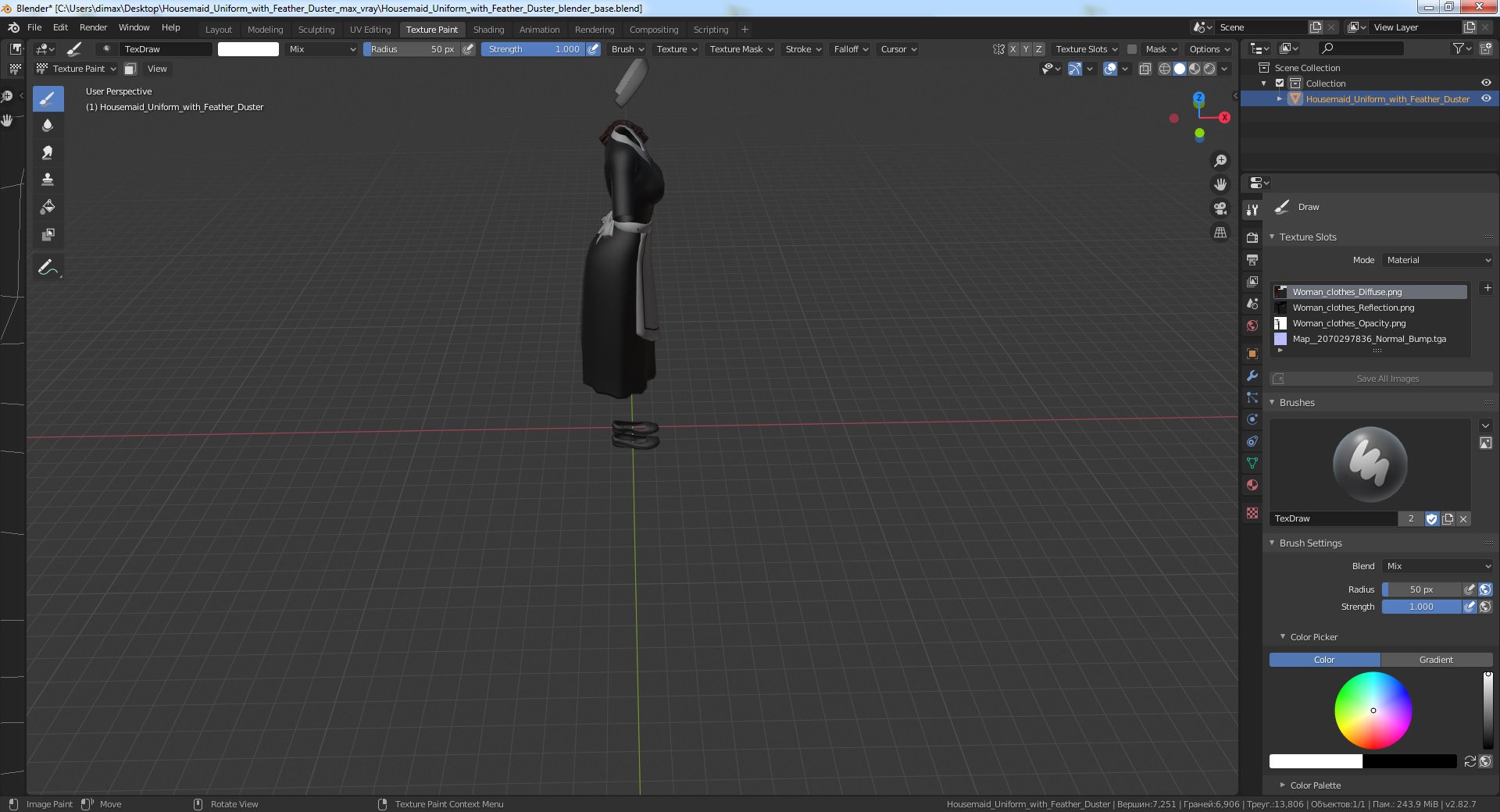Viewport: 1500px width, 812px height.
Task: Open the Falloff dropdown
Action: 851,49
